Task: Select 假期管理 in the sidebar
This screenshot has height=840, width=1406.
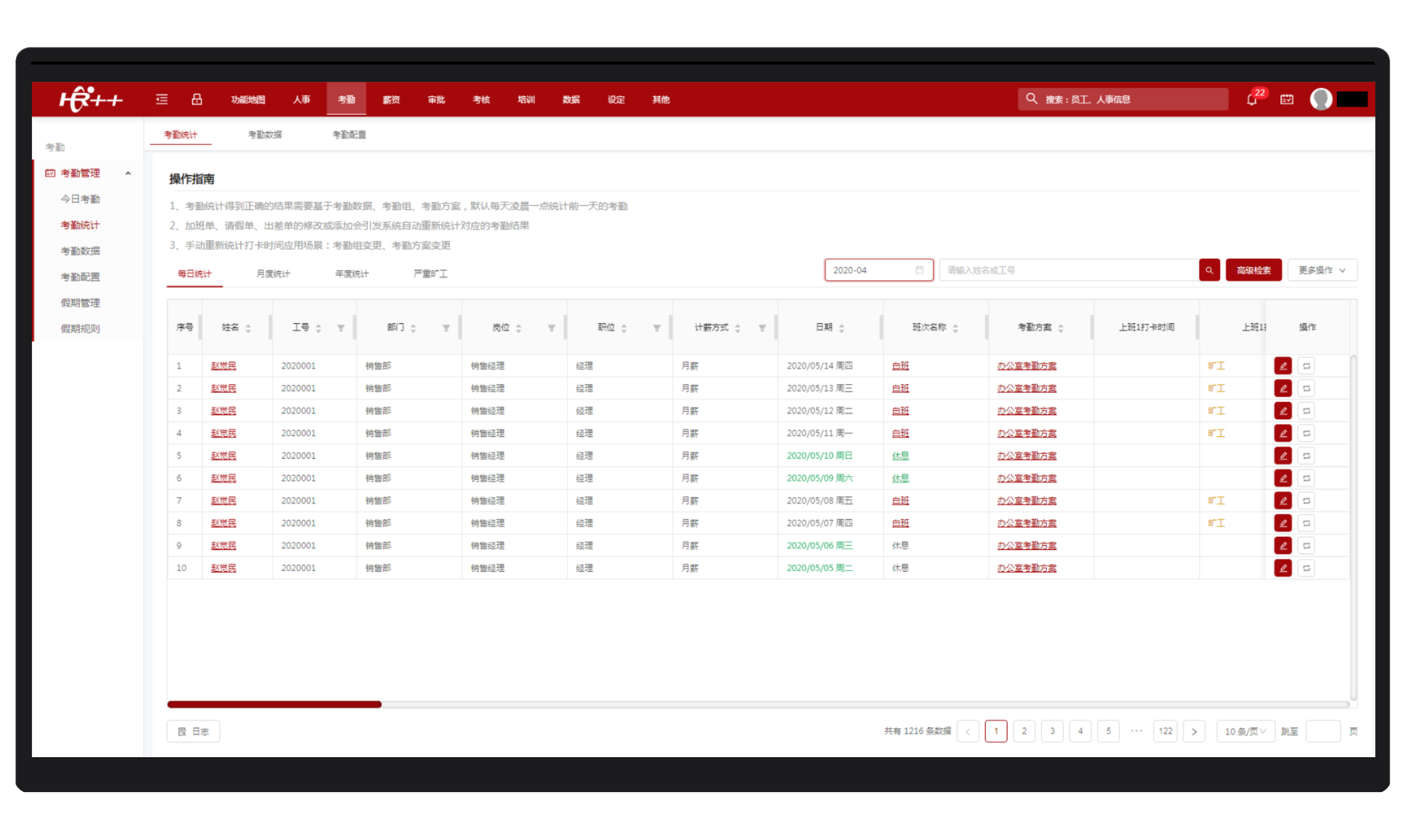Action: click(x=80, y=303)
